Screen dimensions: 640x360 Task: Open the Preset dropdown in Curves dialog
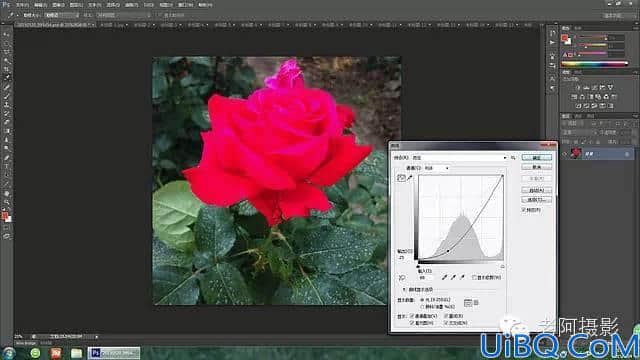coord(459,158)
